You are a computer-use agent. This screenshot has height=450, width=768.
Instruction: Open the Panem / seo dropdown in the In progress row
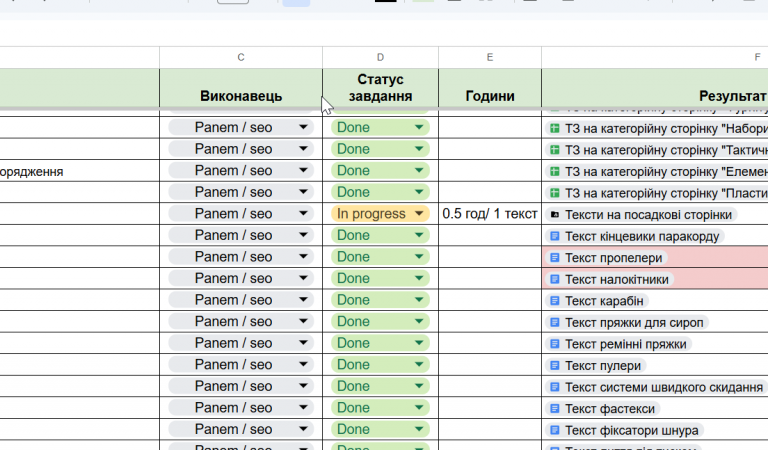241,213
